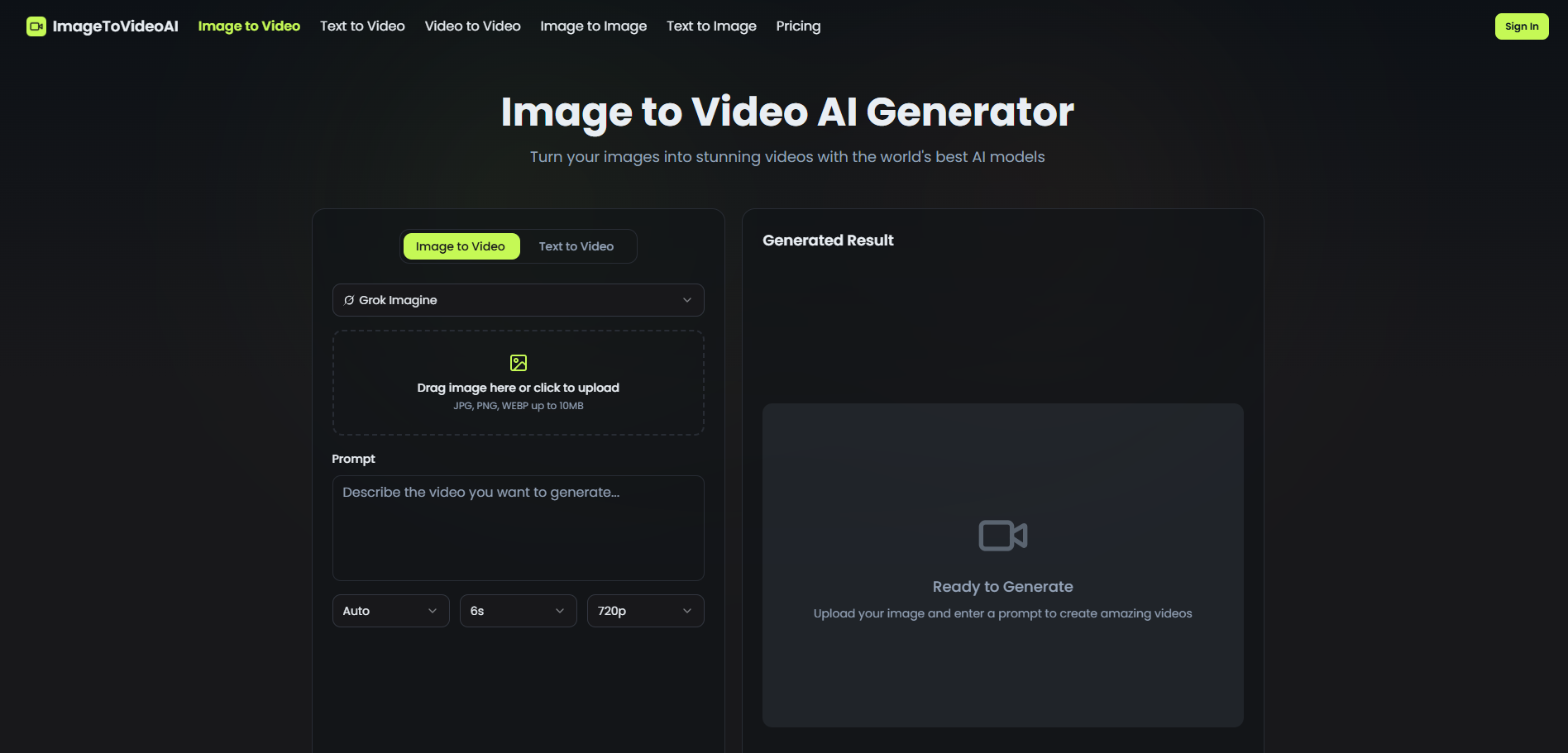
Task: Click the image upload icon in the drop zone
Action: tap(518, 362)
